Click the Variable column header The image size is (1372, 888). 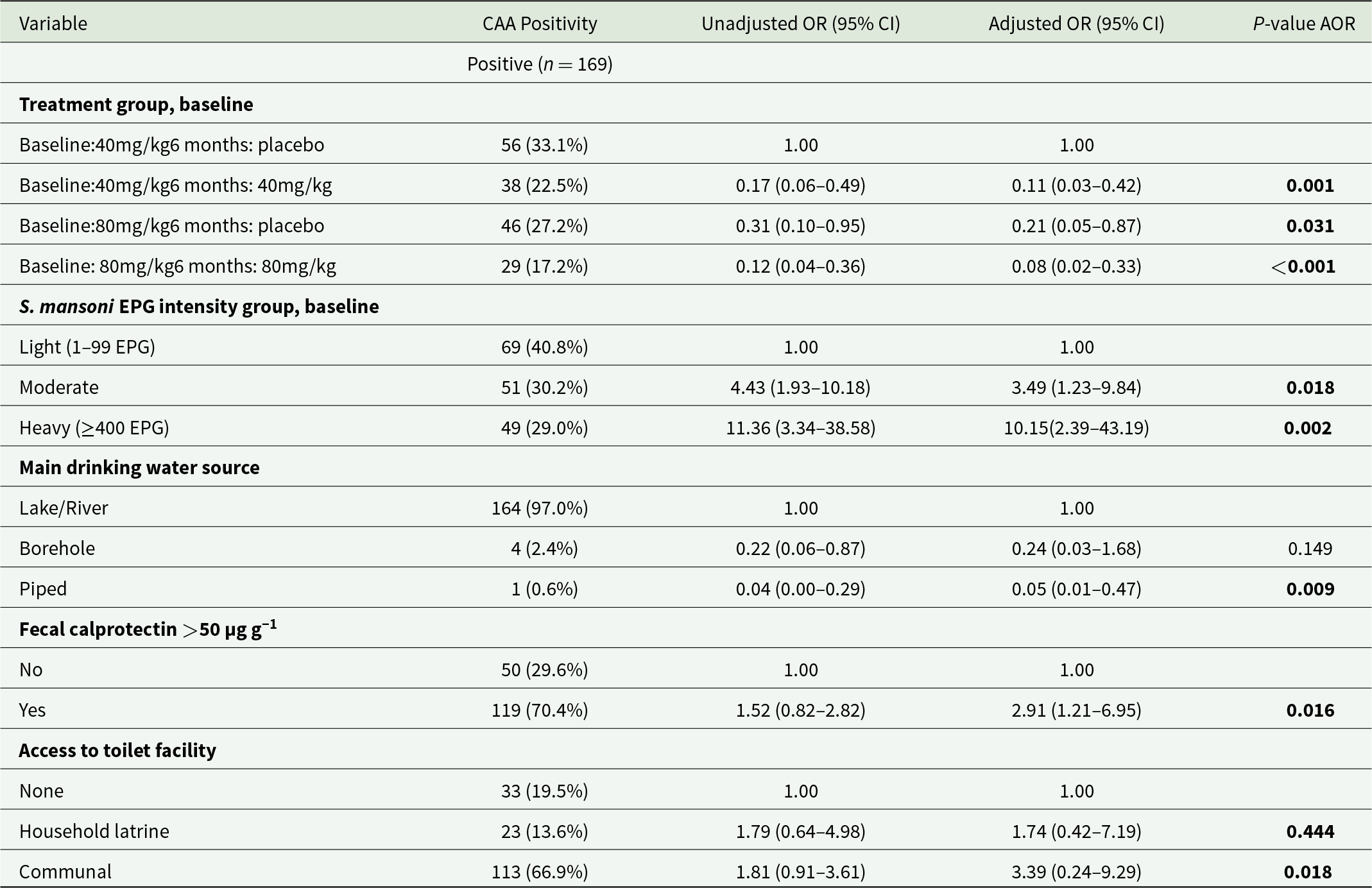point(53,24)
